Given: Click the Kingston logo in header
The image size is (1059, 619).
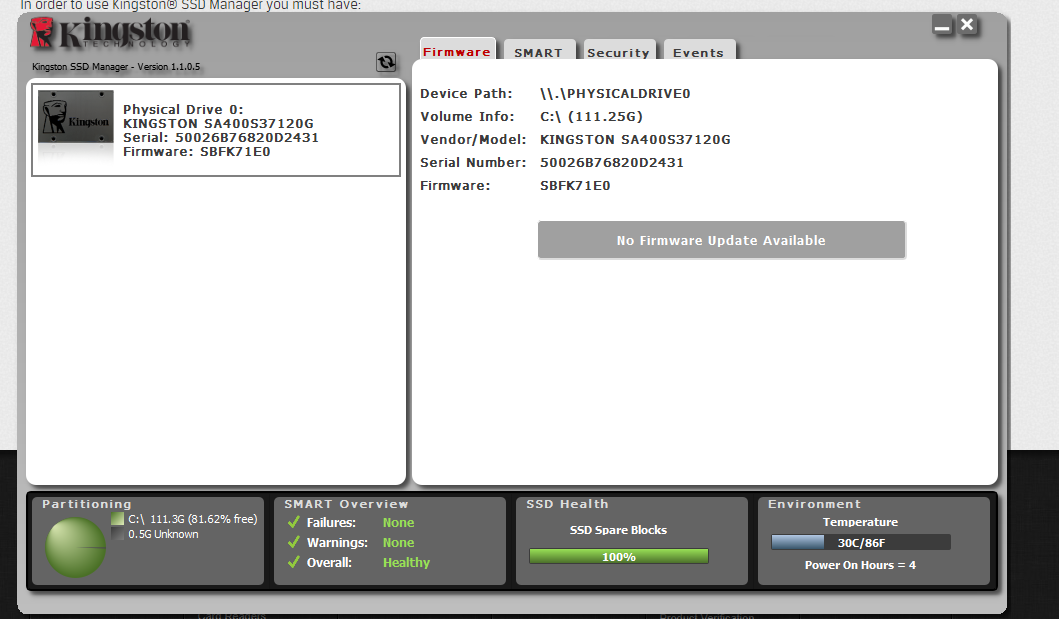Looking at the screenshot, I should coord(110,33).
